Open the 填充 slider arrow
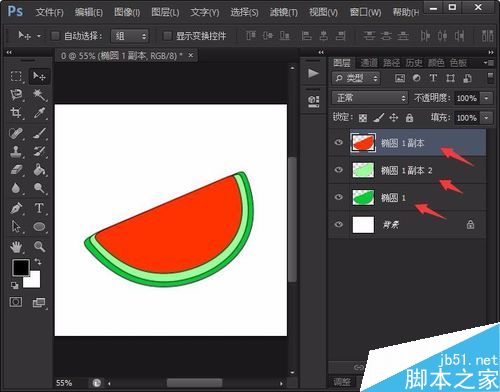This screenshot has width=500, height=392. (486, 118)
